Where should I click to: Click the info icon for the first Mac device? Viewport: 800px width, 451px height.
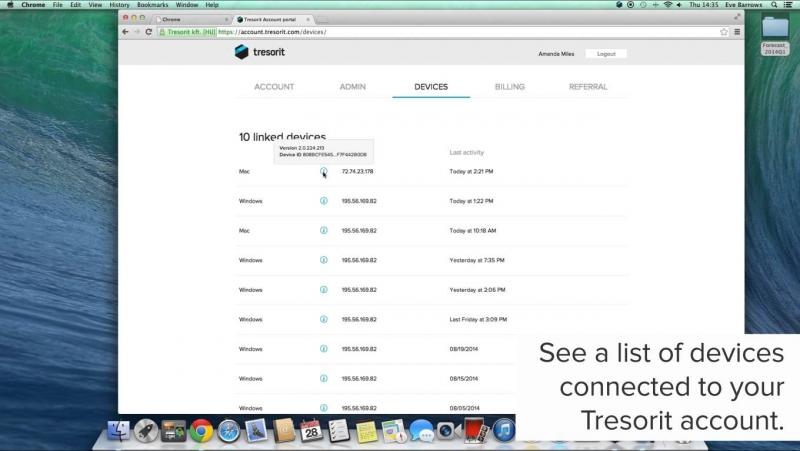(323, 172)
